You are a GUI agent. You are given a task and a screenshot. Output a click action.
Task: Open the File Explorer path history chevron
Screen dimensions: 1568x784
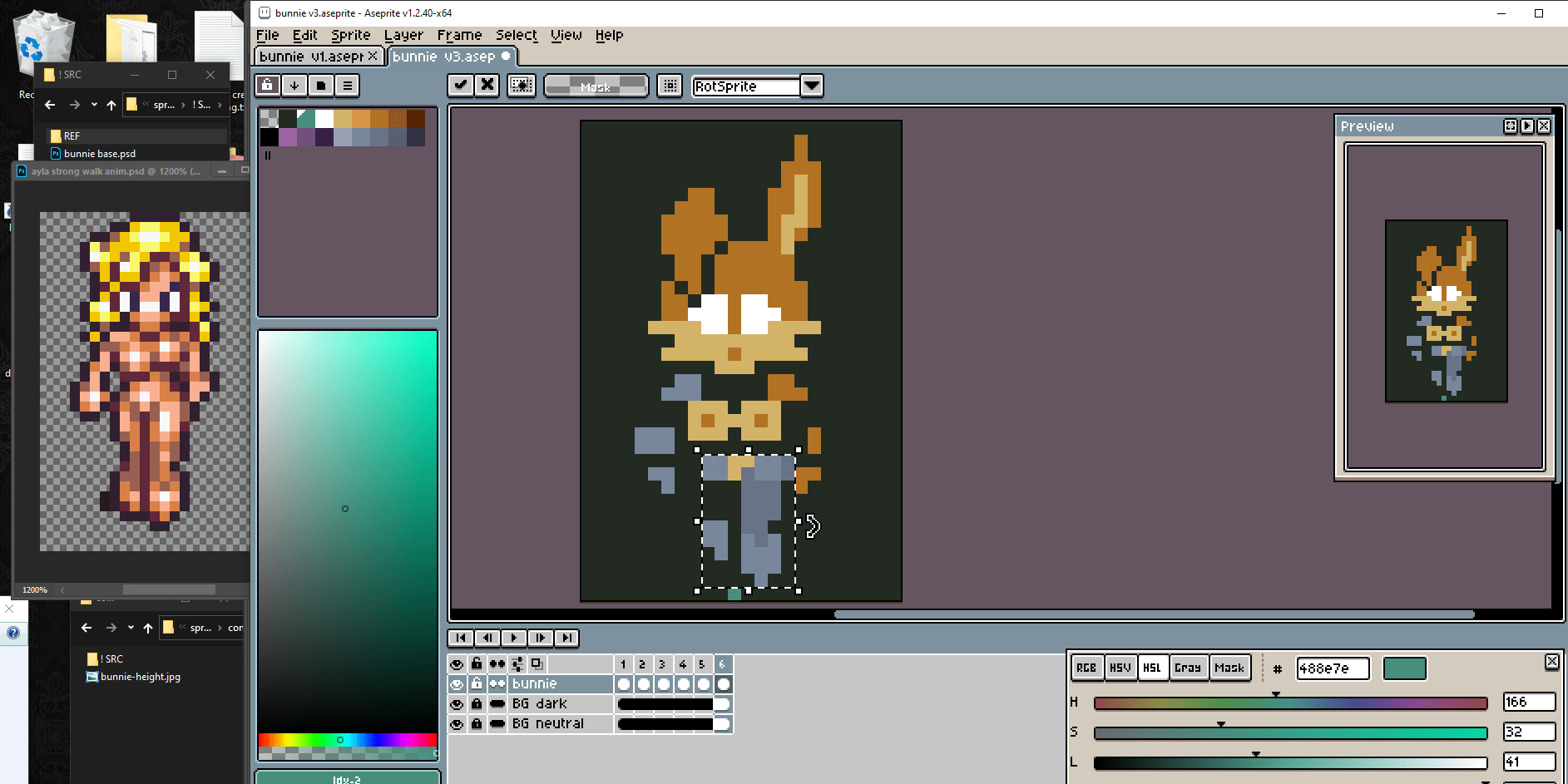[94, 105]
